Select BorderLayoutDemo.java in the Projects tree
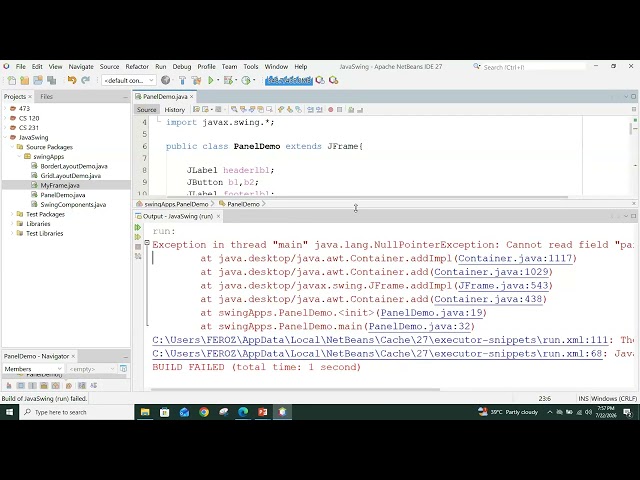Viewport: 640px width, 480px height. pos(73,166)
